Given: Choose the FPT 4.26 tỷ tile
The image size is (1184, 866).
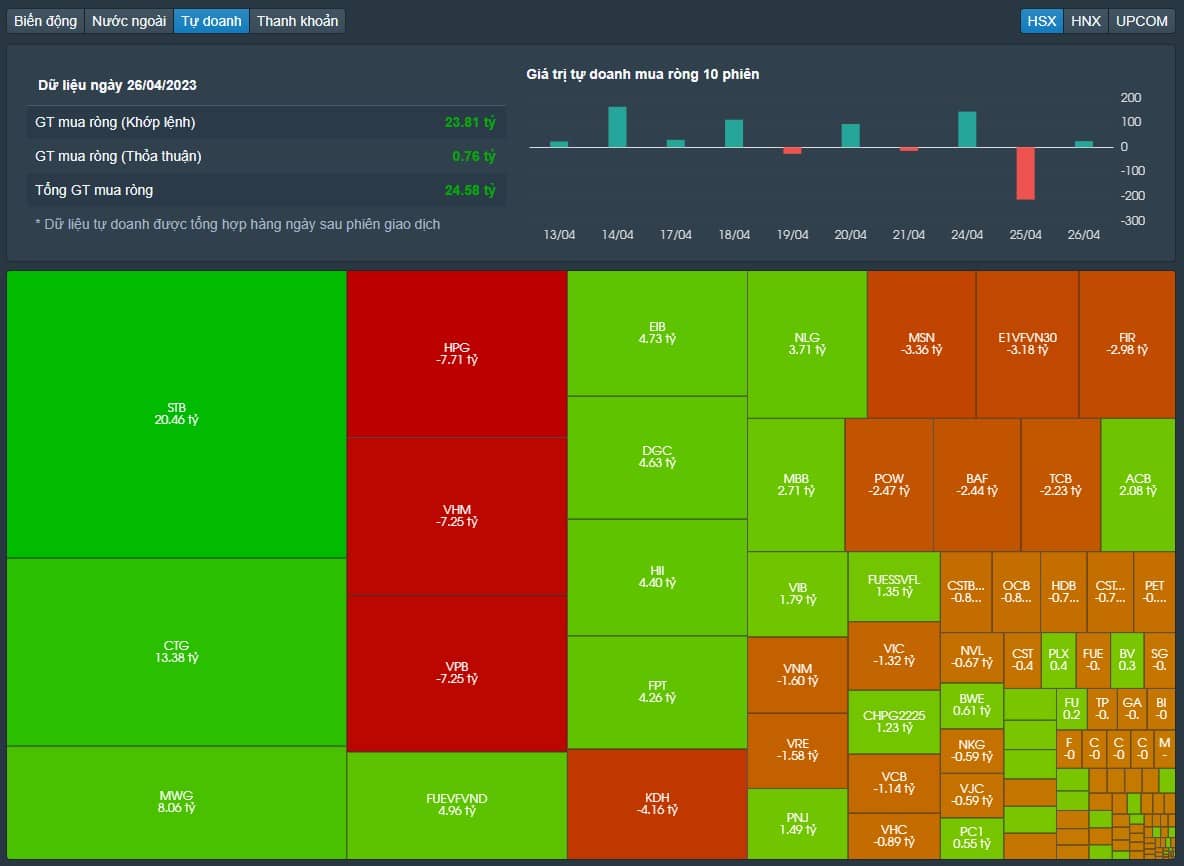Looking at the screenshot, I should (657, 692).
